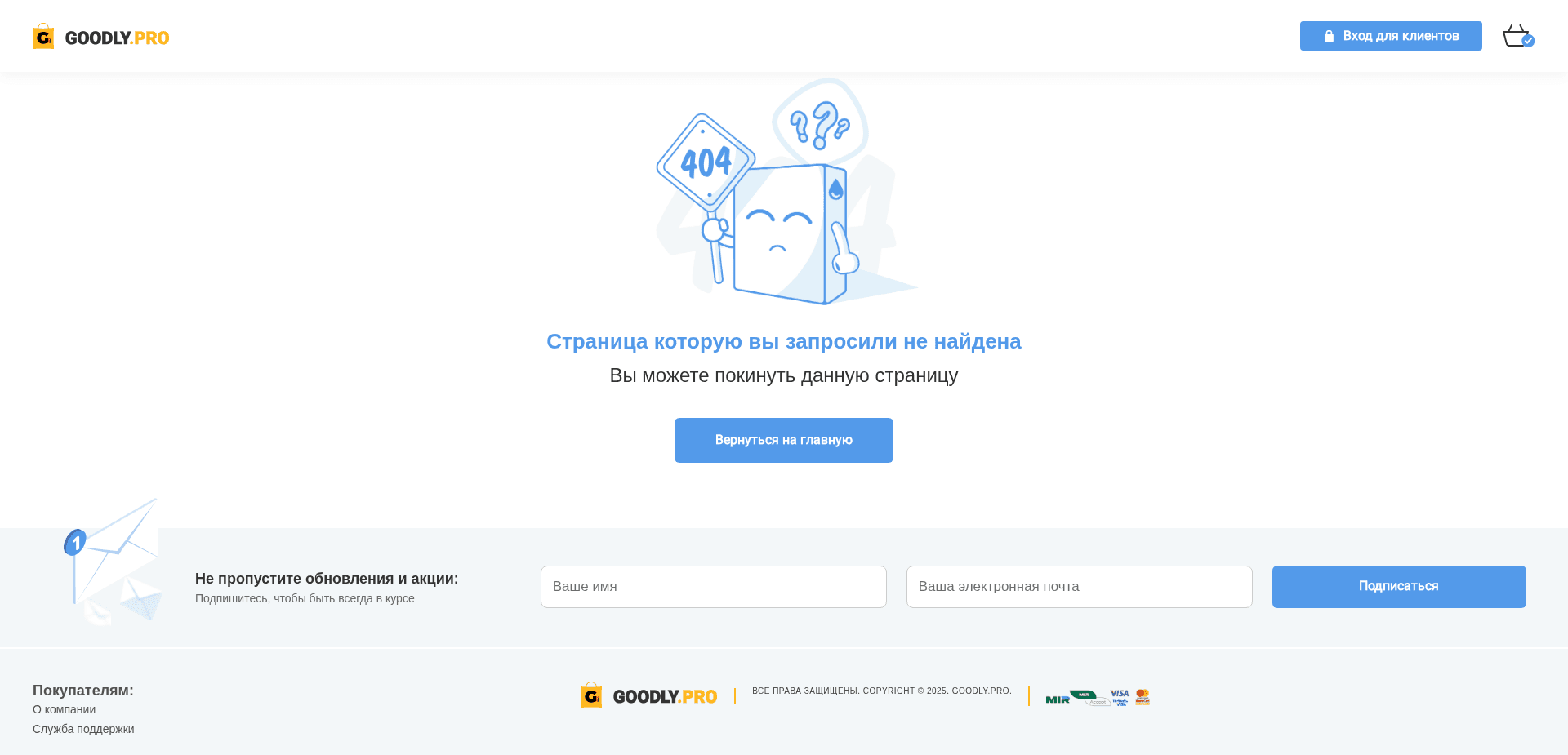Click the lock icon on the login button
1568x755 pixels.
coord(1329,36)
